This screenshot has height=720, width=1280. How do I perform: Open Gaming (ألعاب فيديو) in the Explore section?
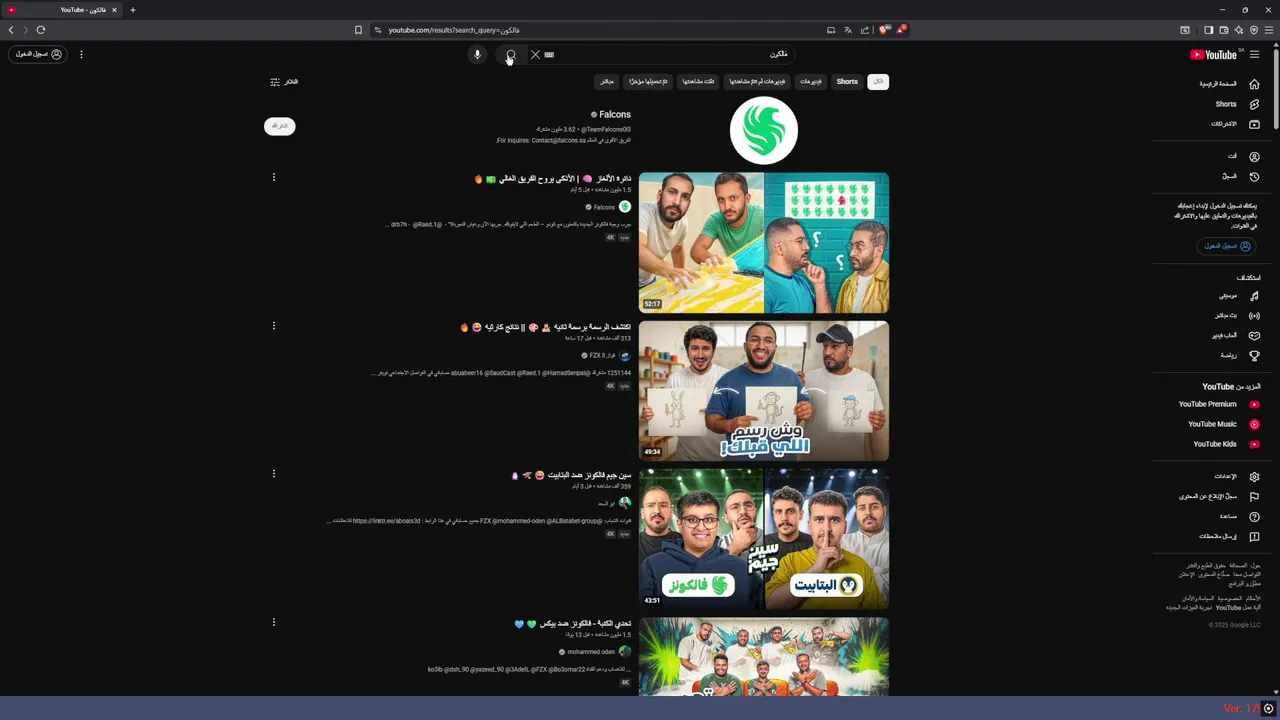coord(1236,336)
